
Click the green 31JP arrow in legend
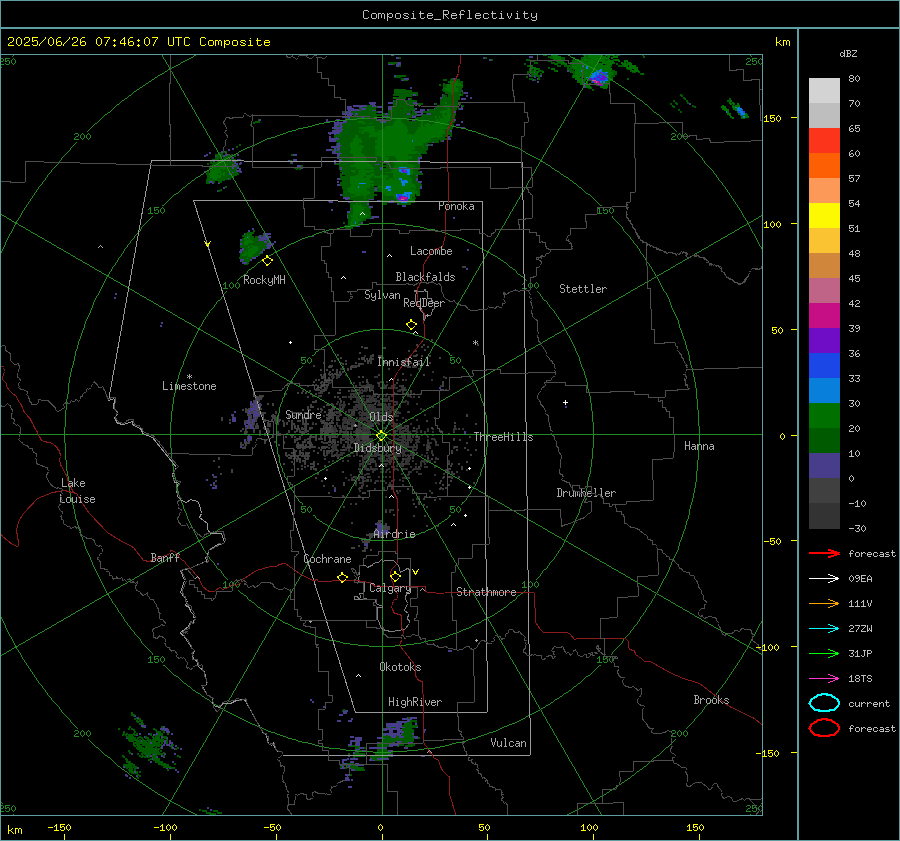tap(824, 653)
